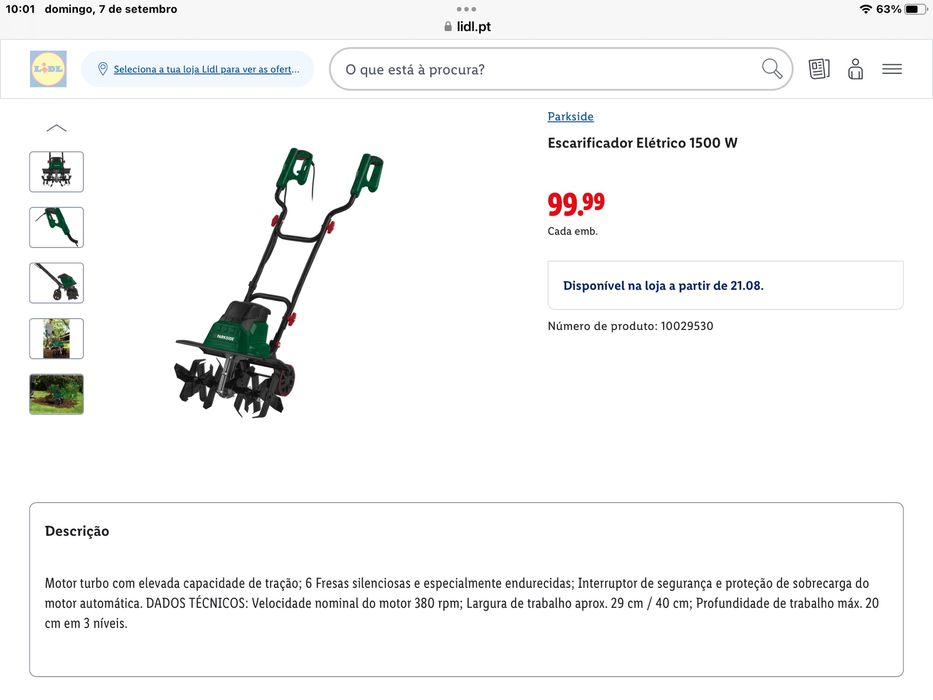Viewport: 933px width, 700px height.
Task: Select the handle close-up thumbnail
Action: (x=57, y=227)
